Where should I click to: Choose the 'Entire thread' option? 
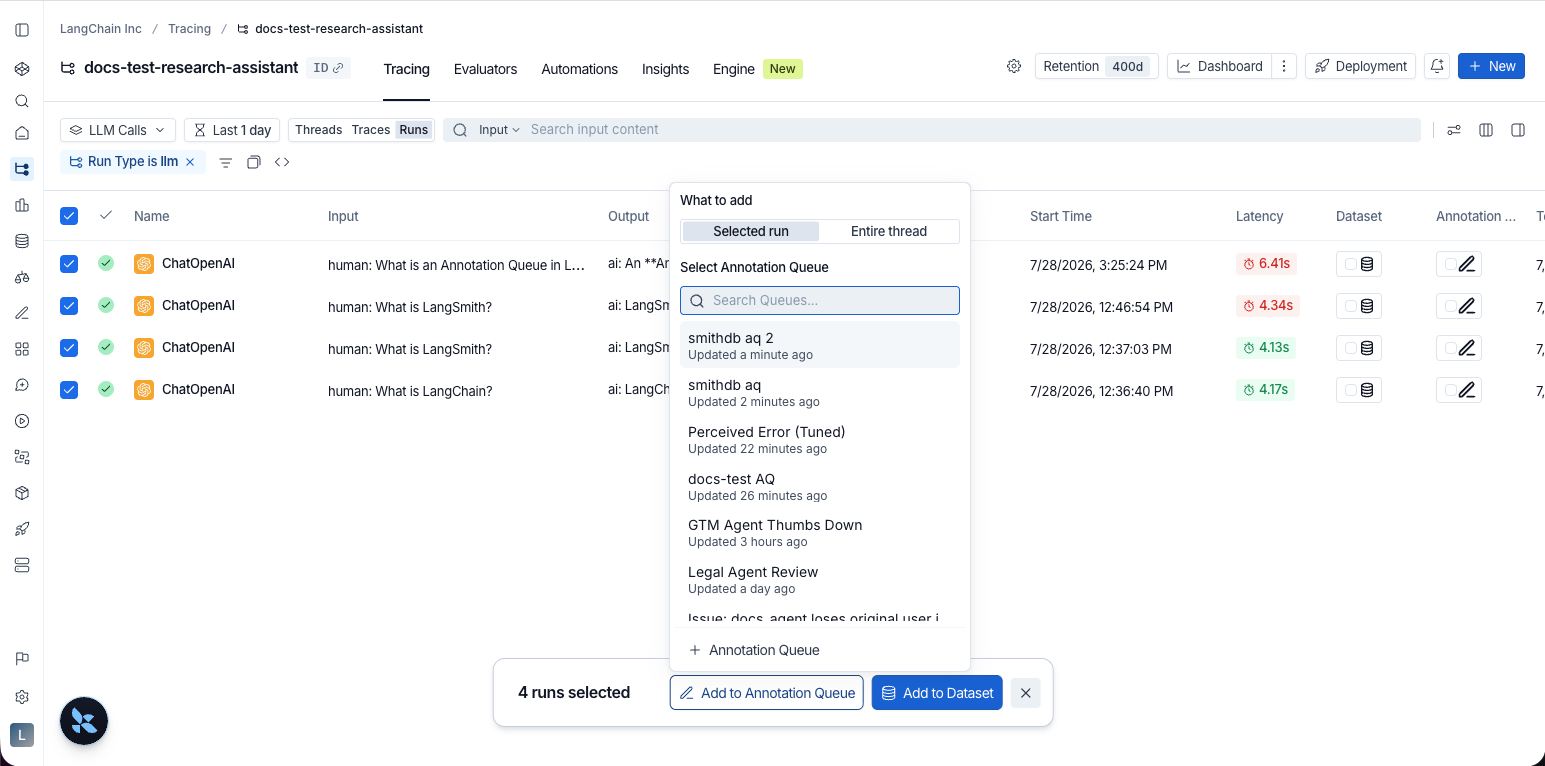(x=889, y=231)
